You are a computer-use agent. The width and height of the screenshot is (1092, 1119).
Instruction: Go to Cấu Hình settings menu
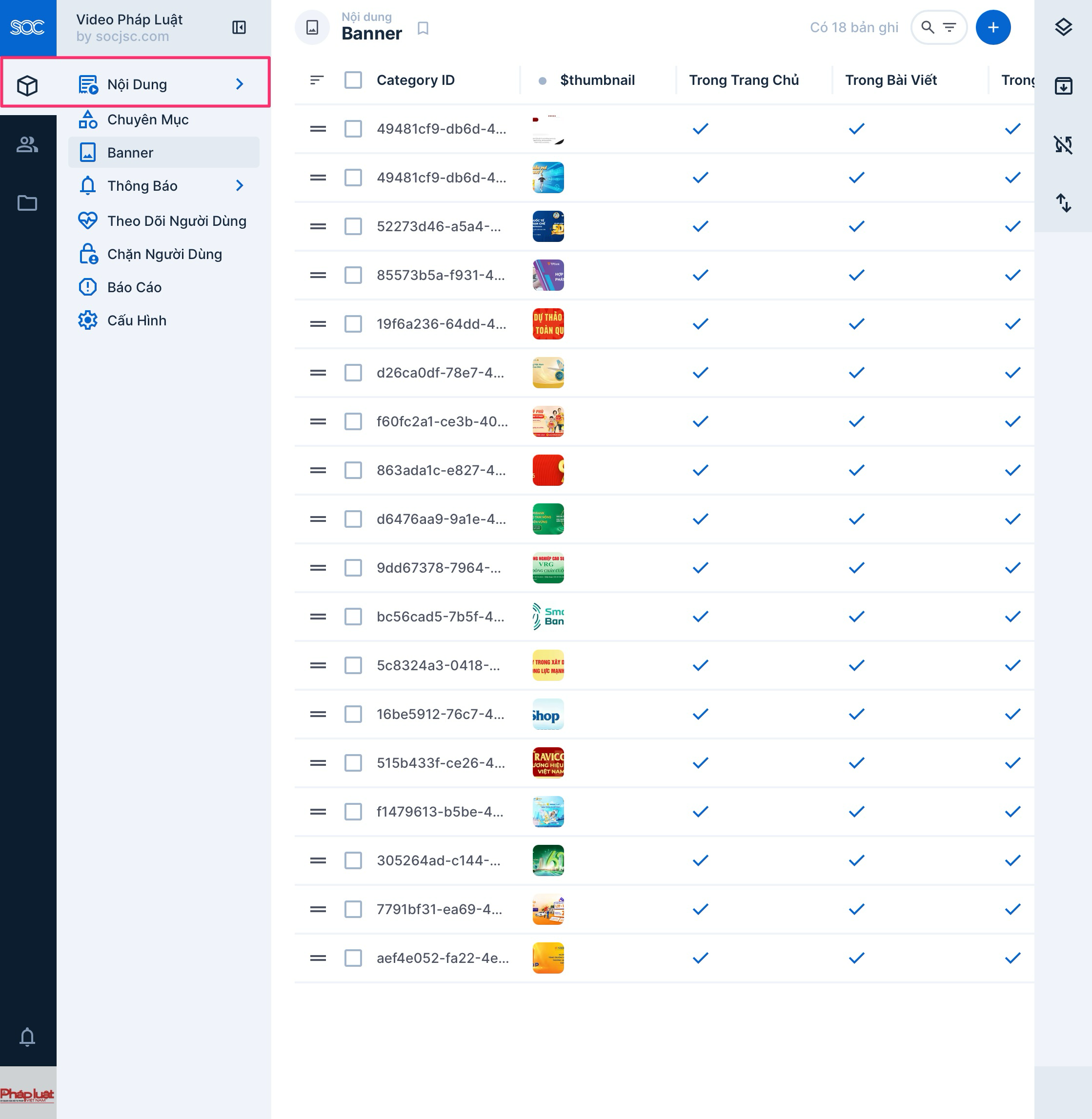coord(137,320)
